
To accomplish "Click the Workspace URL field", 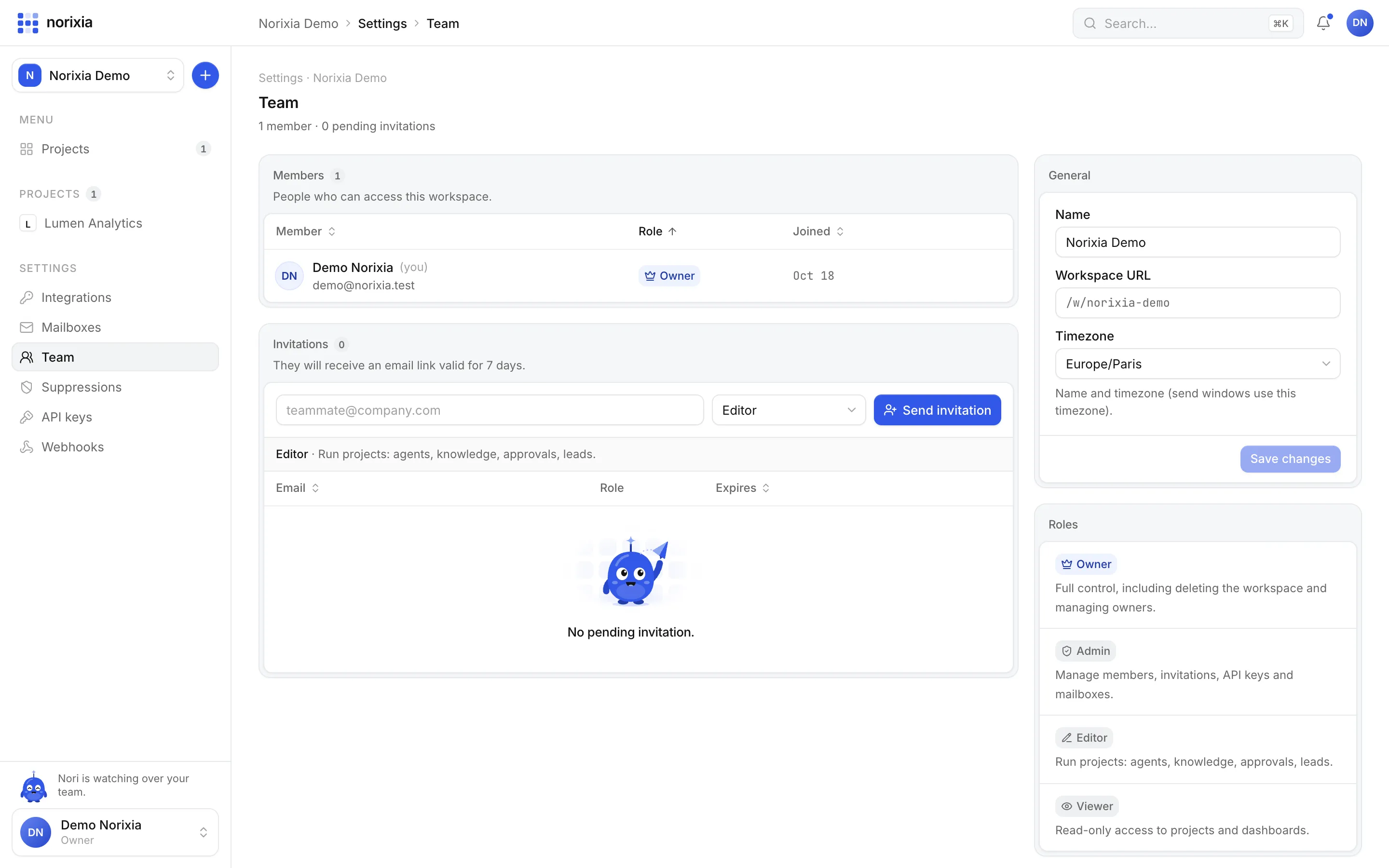I will pyautogui.click(x=1198, y=302).
